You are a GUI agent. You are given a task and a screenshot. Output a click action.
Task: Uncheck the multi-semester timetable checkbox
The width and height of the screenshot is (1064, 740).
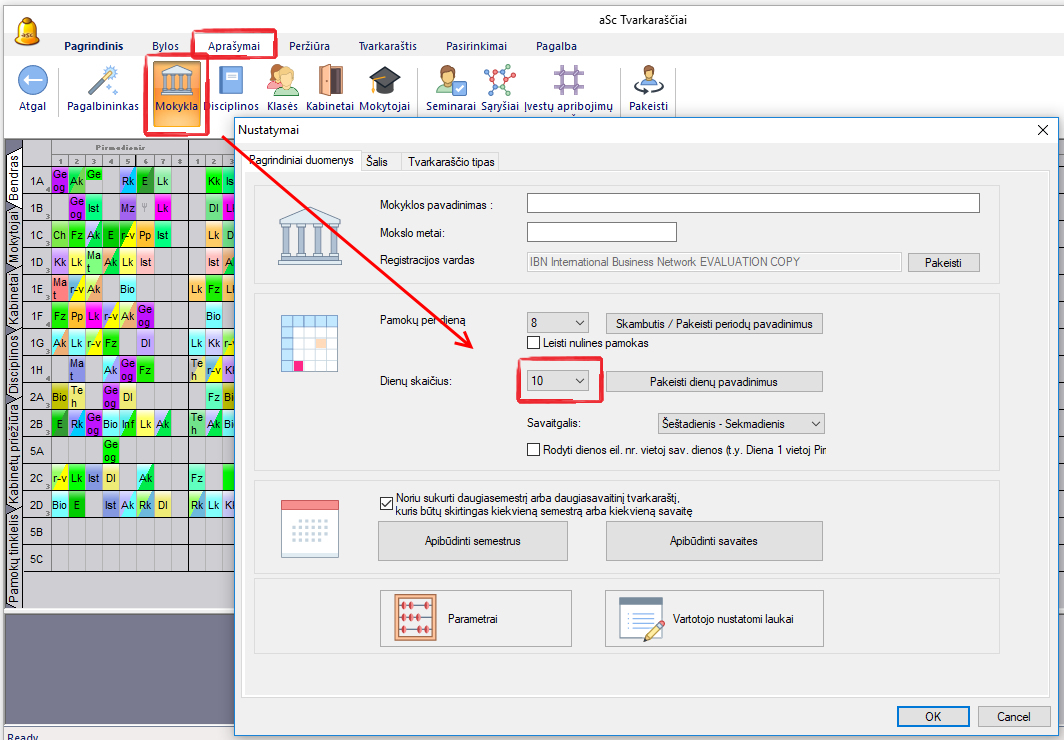tap(387, 504)
